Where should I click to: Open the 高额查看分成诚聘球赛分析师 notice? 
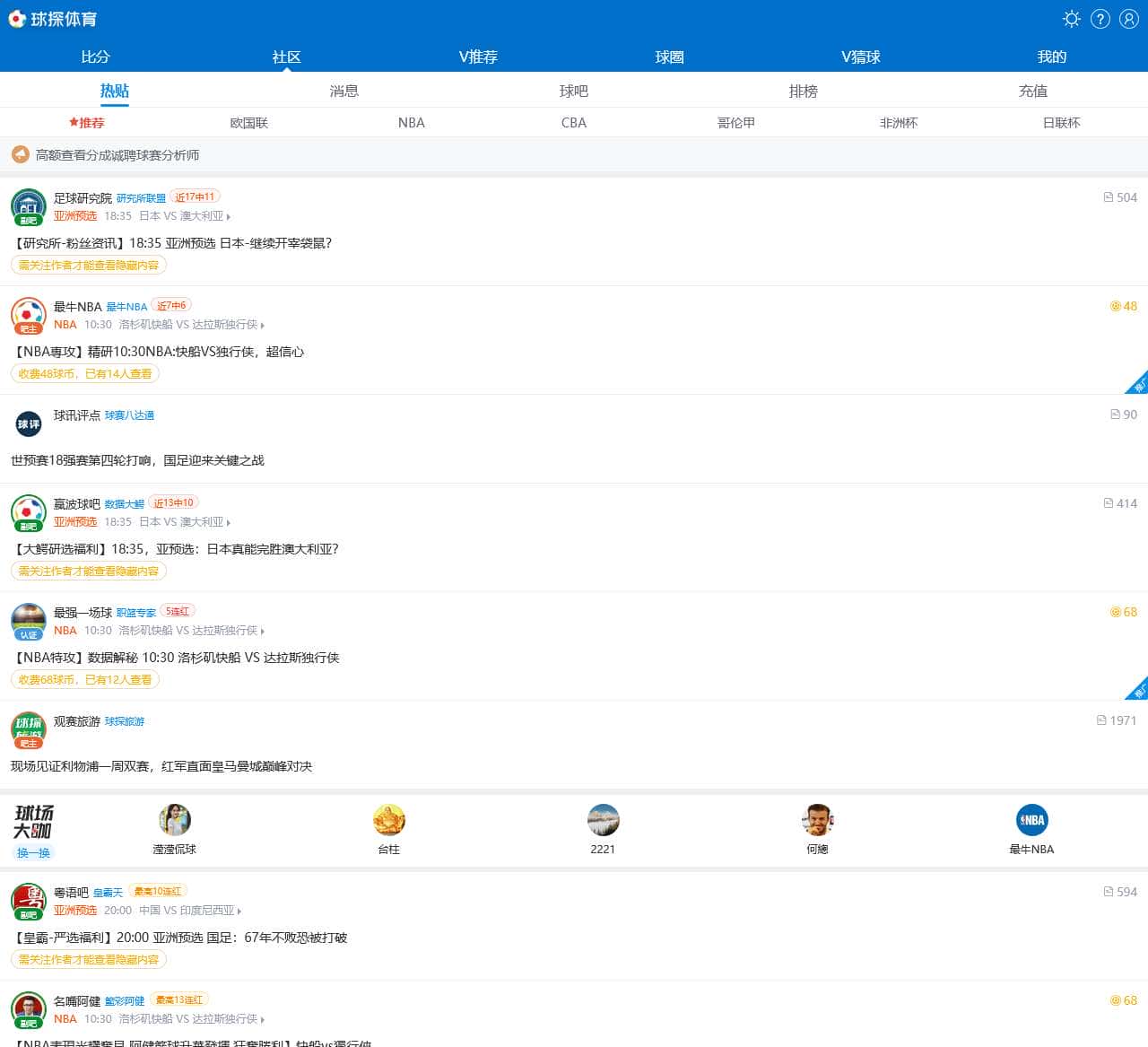coord(117,155)
